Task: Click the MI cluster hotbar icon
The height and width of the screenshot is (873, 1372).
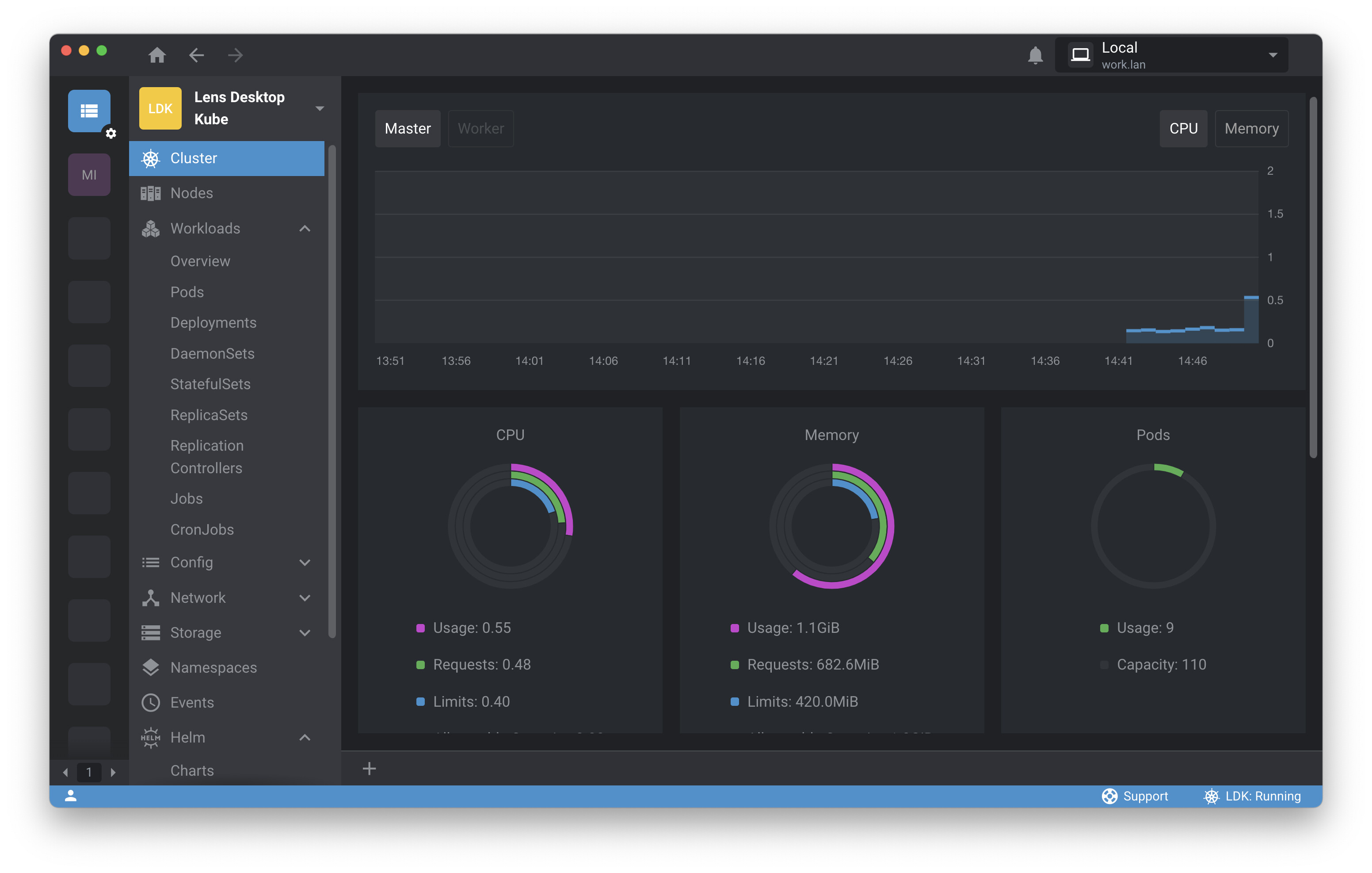Action: [89, 175]
